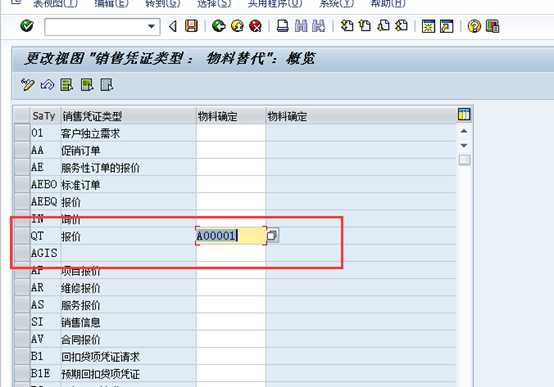Exit using the yellow up-arrow icon
The width and height of the screenshot is (554, 387).
point(237,26)
